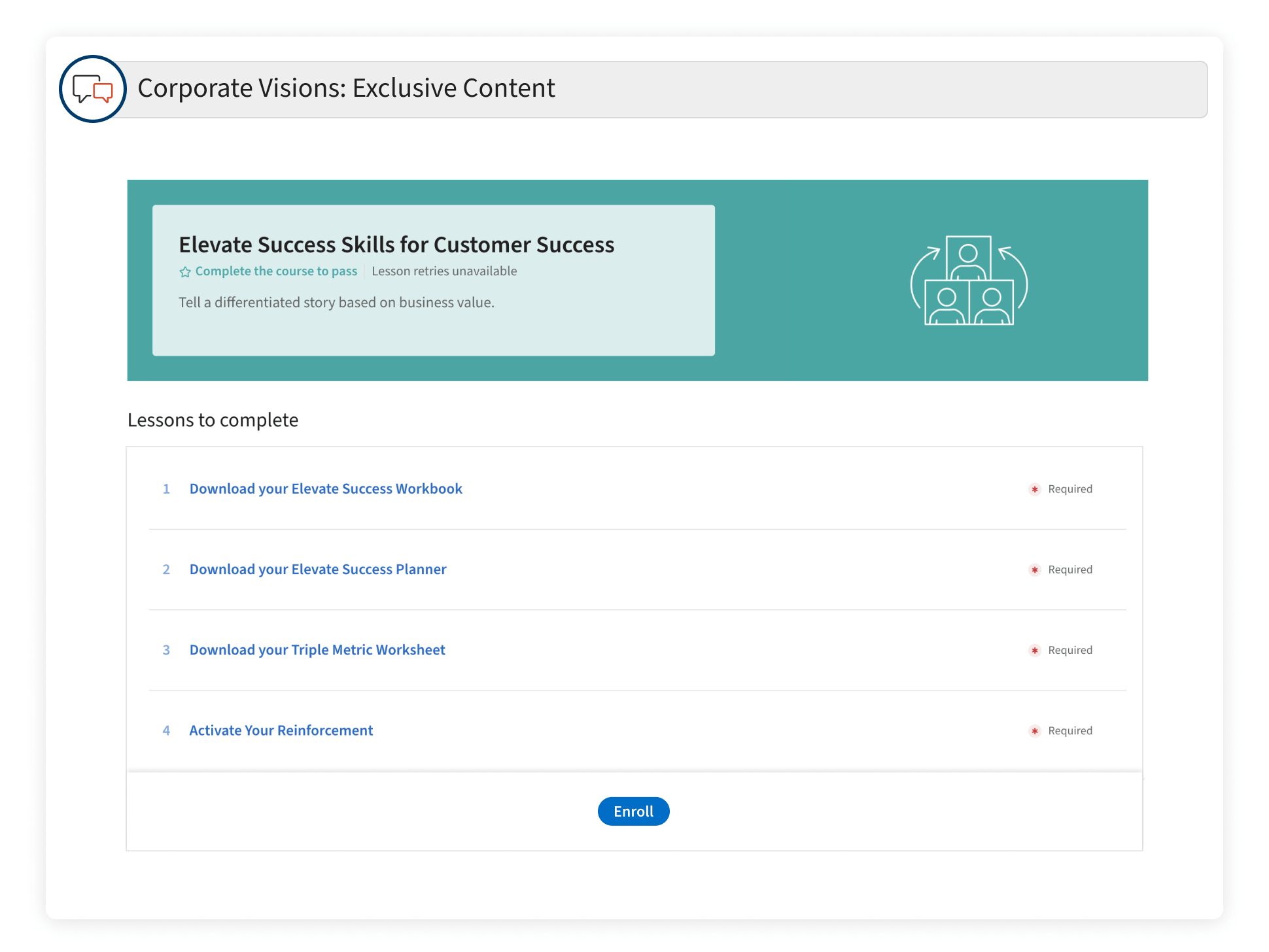Screen dimensions: 1269x952
Task: Click the red asterisk on Triple Metric lesson
Action: (1034, 650)
